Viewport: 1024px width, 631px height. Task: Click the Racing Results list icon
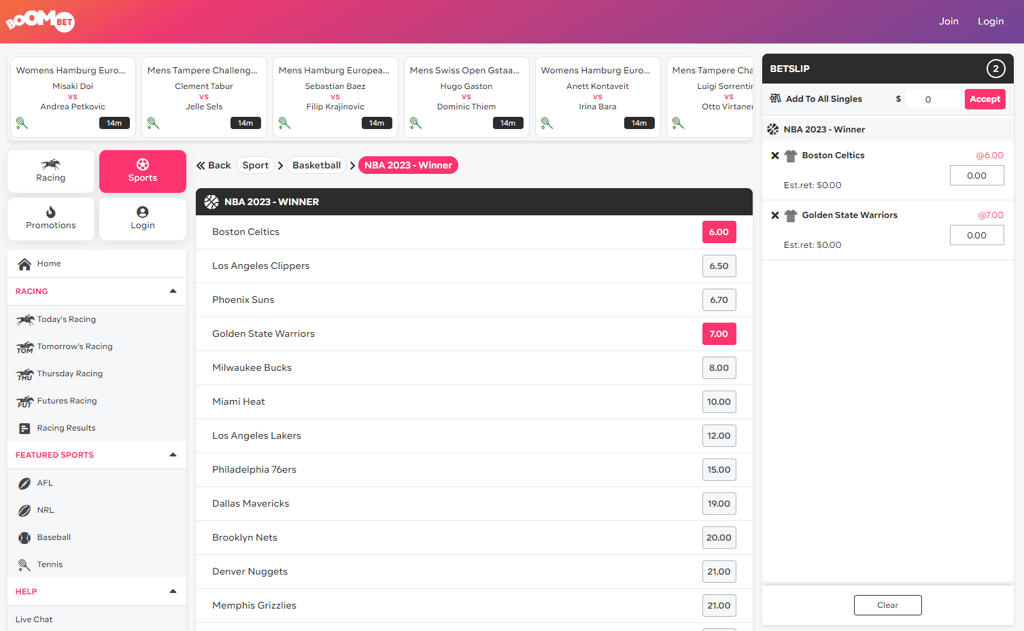24,429
